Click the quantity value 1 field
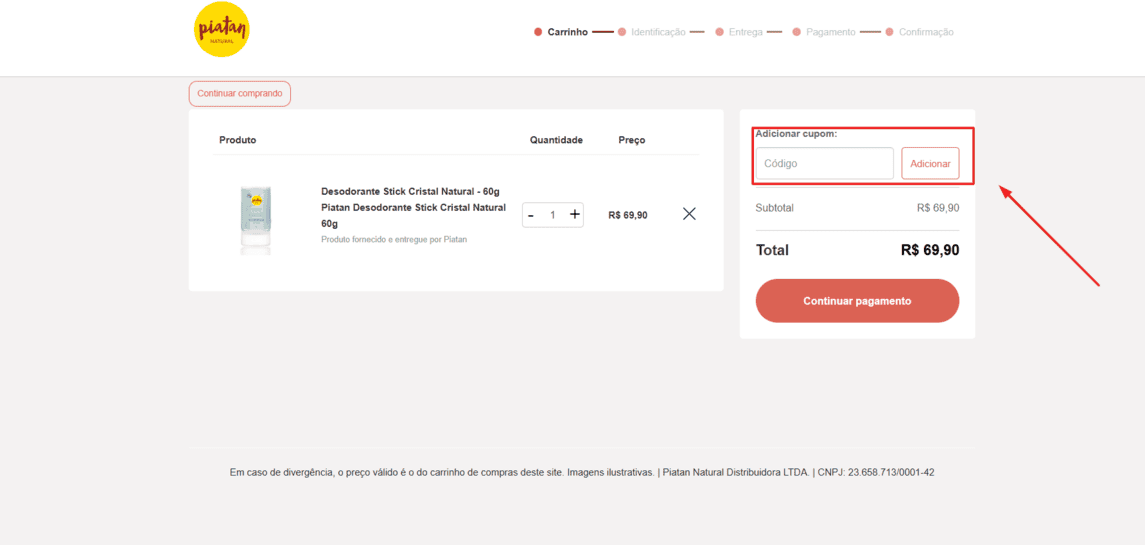The width and height of the screenshot is (1145, 545). [553, 215]
